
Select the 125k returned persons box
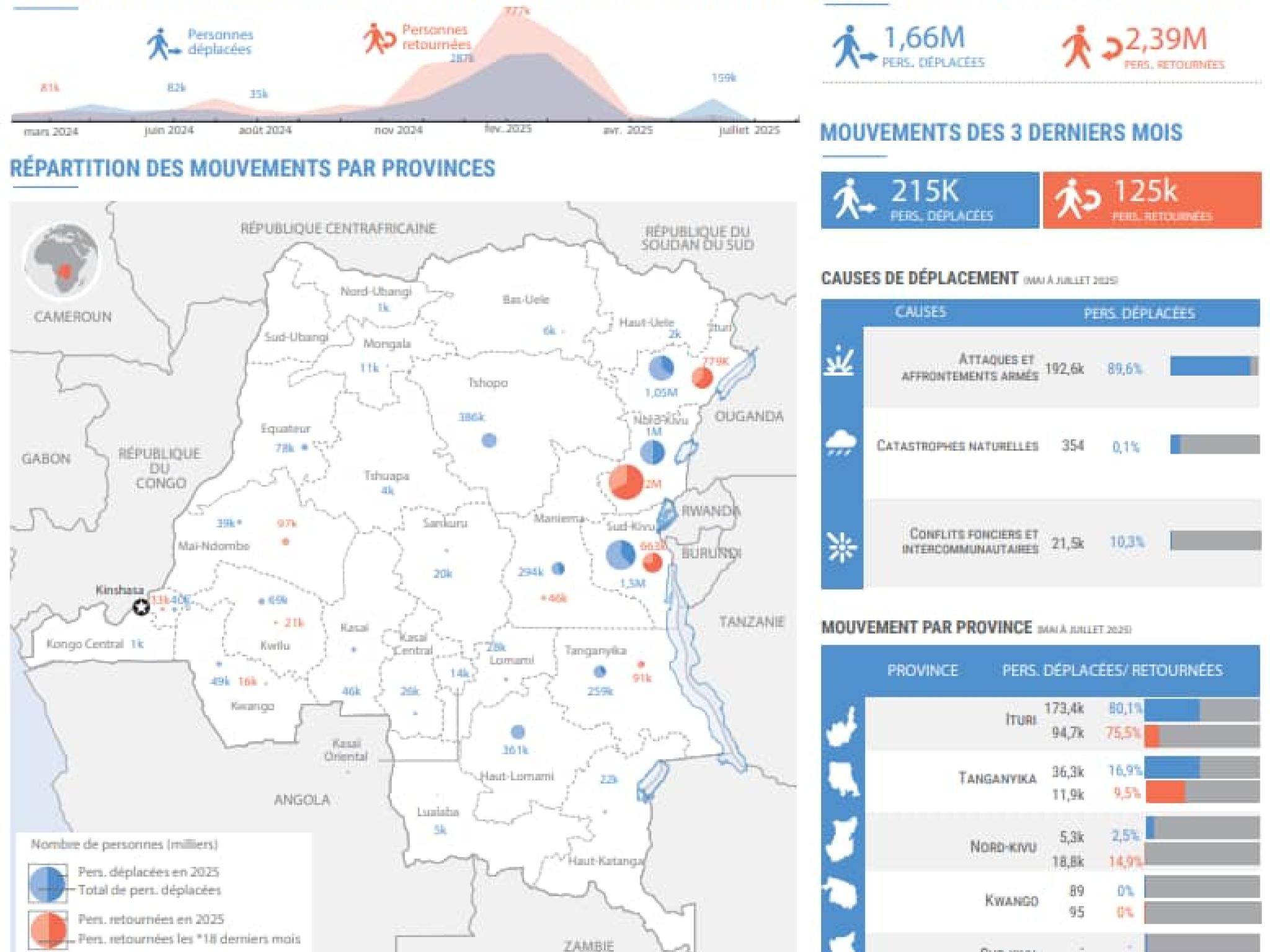tap(1151, 200)
